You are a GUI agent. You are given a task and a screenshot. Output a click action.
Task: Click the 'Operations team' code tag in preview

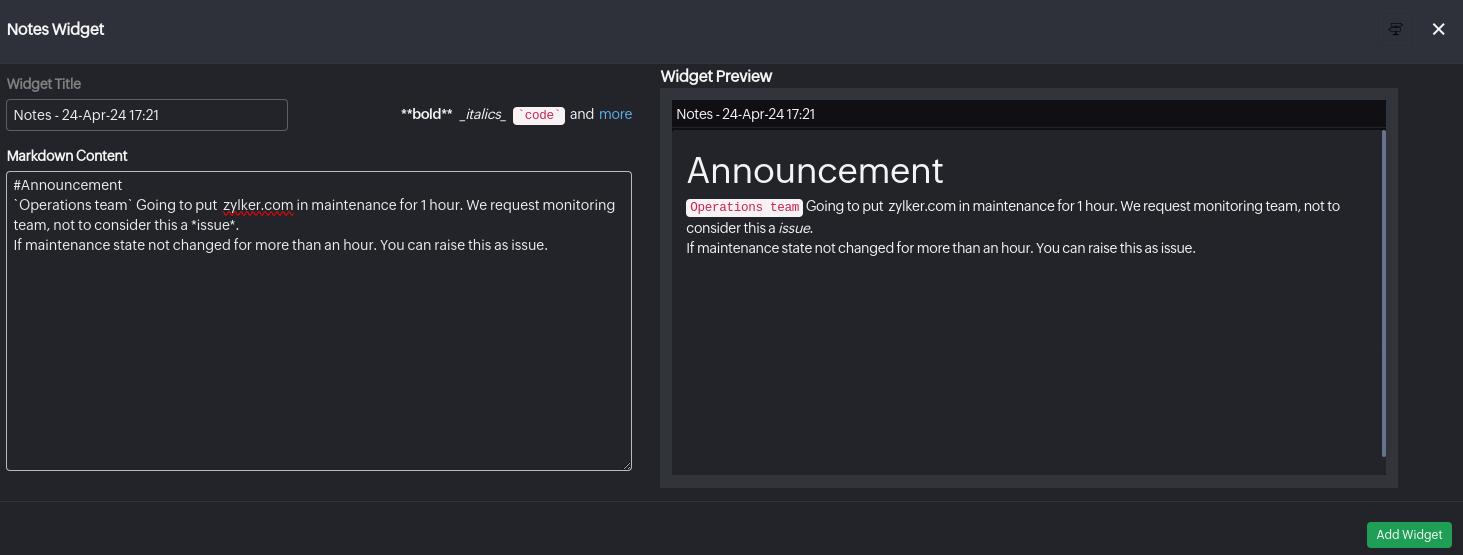tap(744, 207)
